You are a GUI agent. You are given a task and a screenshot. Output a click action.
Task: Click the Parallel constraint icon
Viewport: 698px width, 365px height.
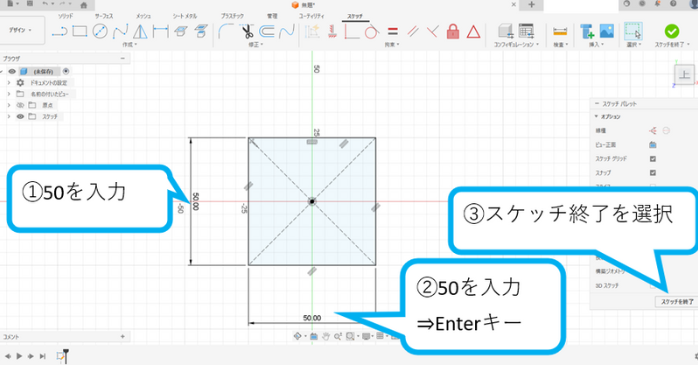pyautogui.click(x=413, y=32)
